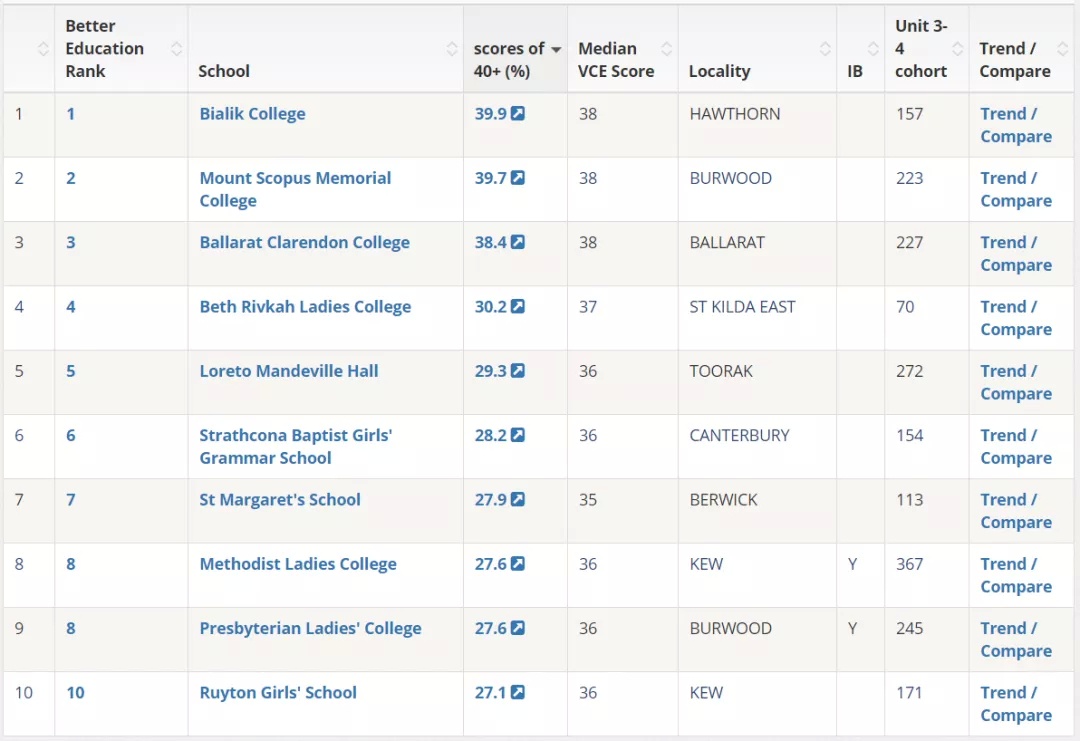Click the 38.4 score link
Screen dimensions: 1080x741
click(x=490, y=242)
